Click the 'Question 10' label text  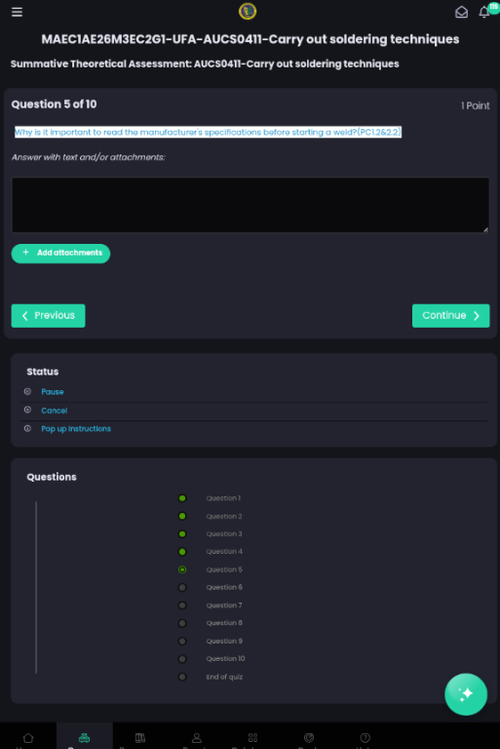pos(225,659)
